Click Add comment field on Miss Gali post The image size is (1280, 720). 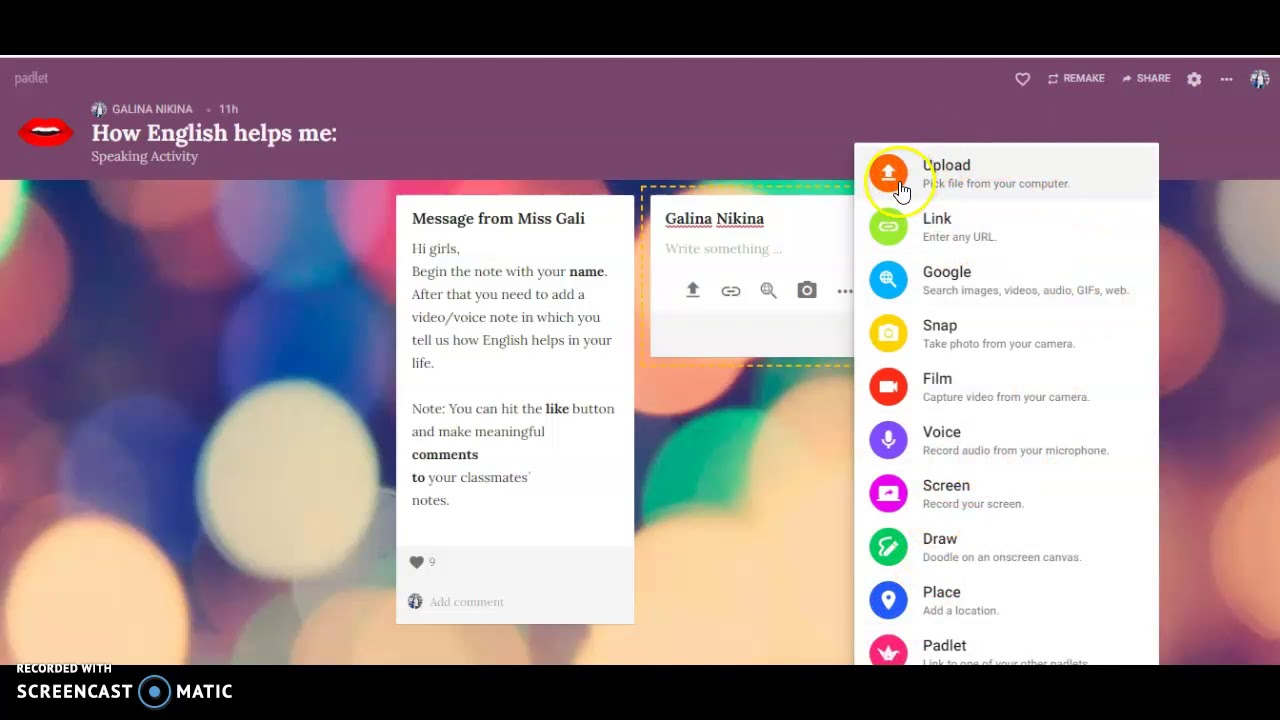[466, 602]
